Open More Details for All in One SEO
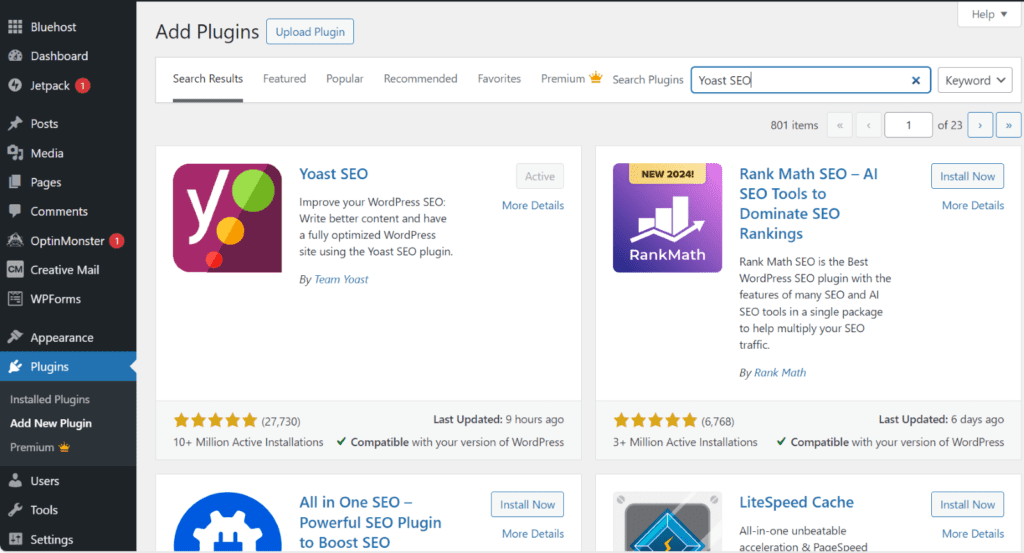Screen dimensions: 1024x553 tap(533, 533)
